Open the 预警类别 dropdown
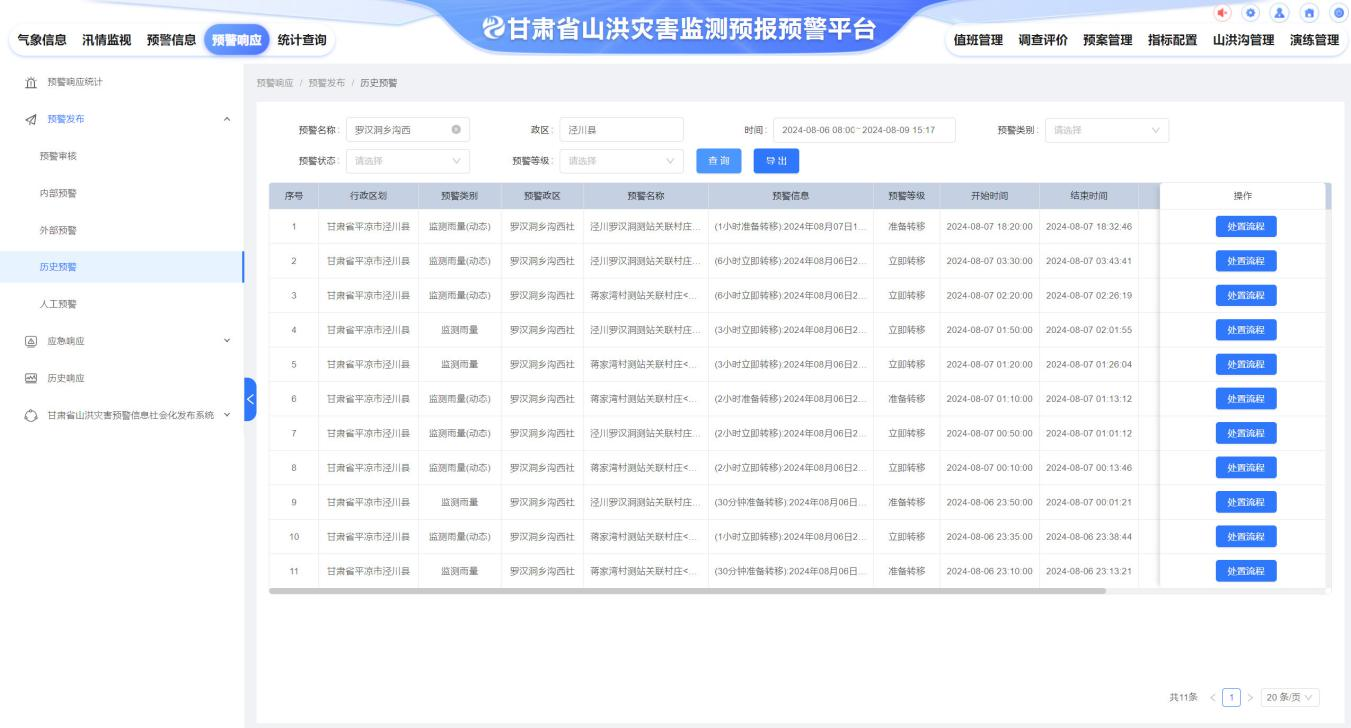The width and height of the screenshot is (1351, 728). point(1106,130)
